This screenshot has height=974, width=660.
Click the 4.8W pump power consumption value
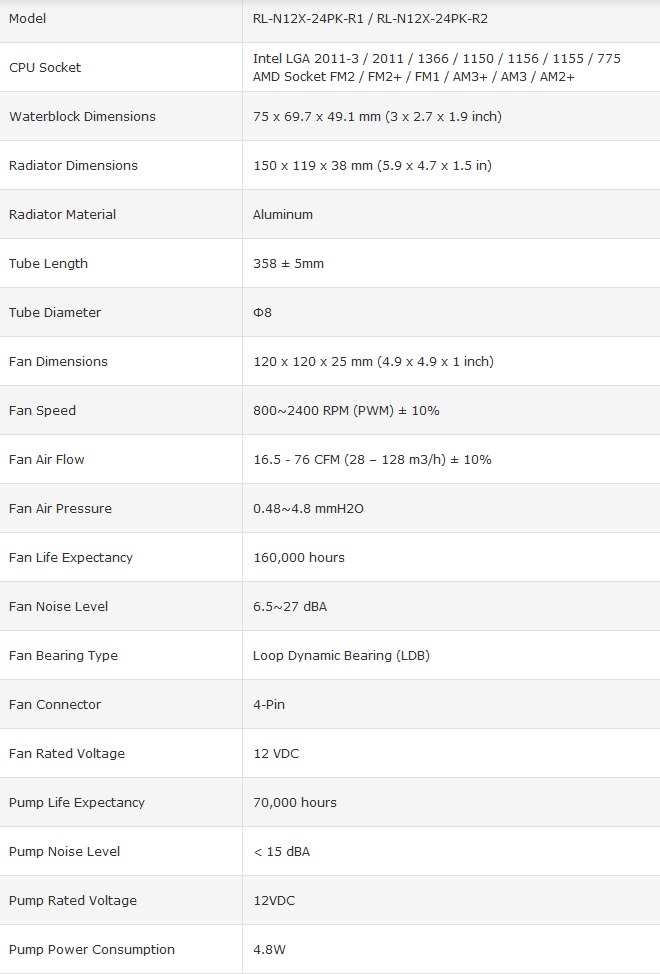click(x=269, y=950)
